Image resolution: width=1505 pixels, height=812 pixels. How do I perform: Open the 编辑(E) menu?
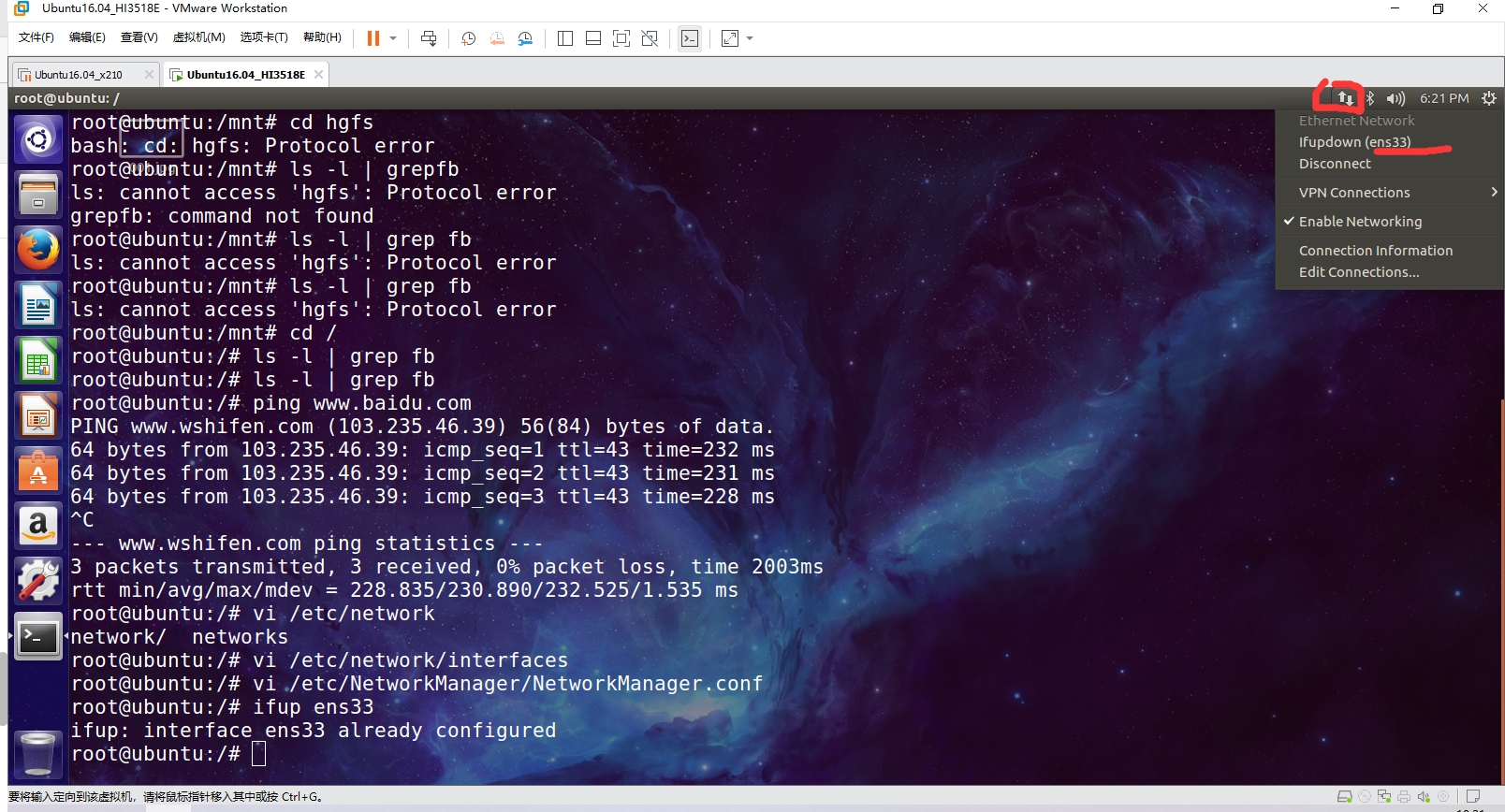click(87, 37)
